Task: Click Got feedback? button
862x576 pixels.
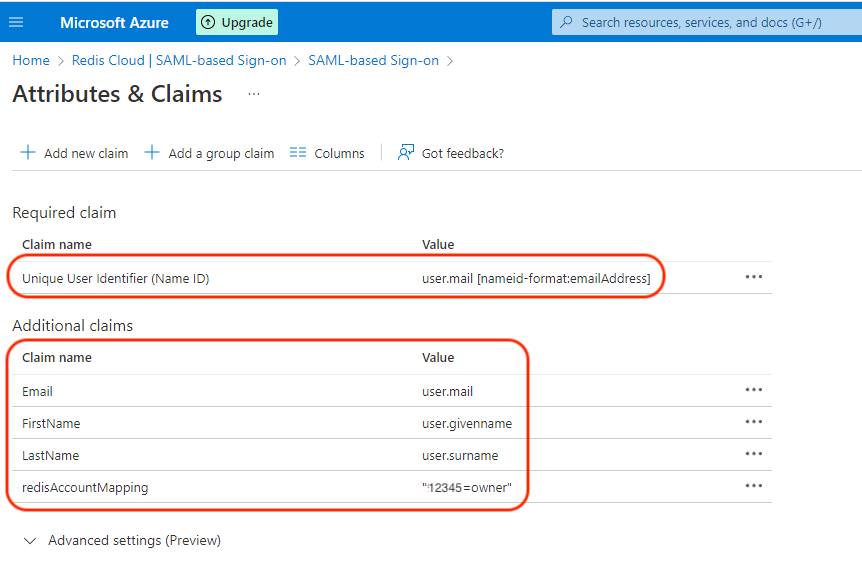Action: pos(451,153)
